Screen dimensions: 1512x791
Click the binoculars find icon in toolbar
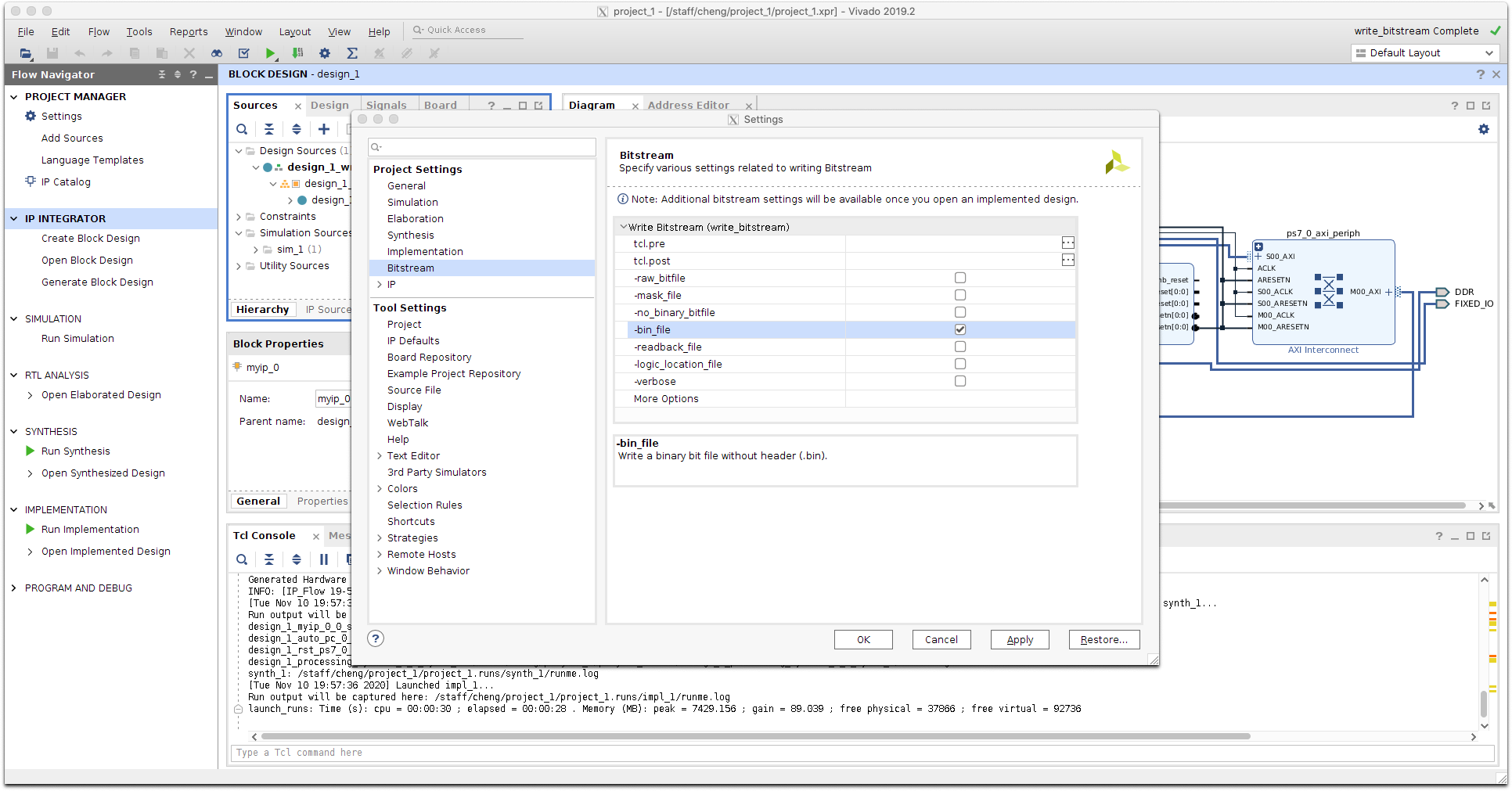217,53
